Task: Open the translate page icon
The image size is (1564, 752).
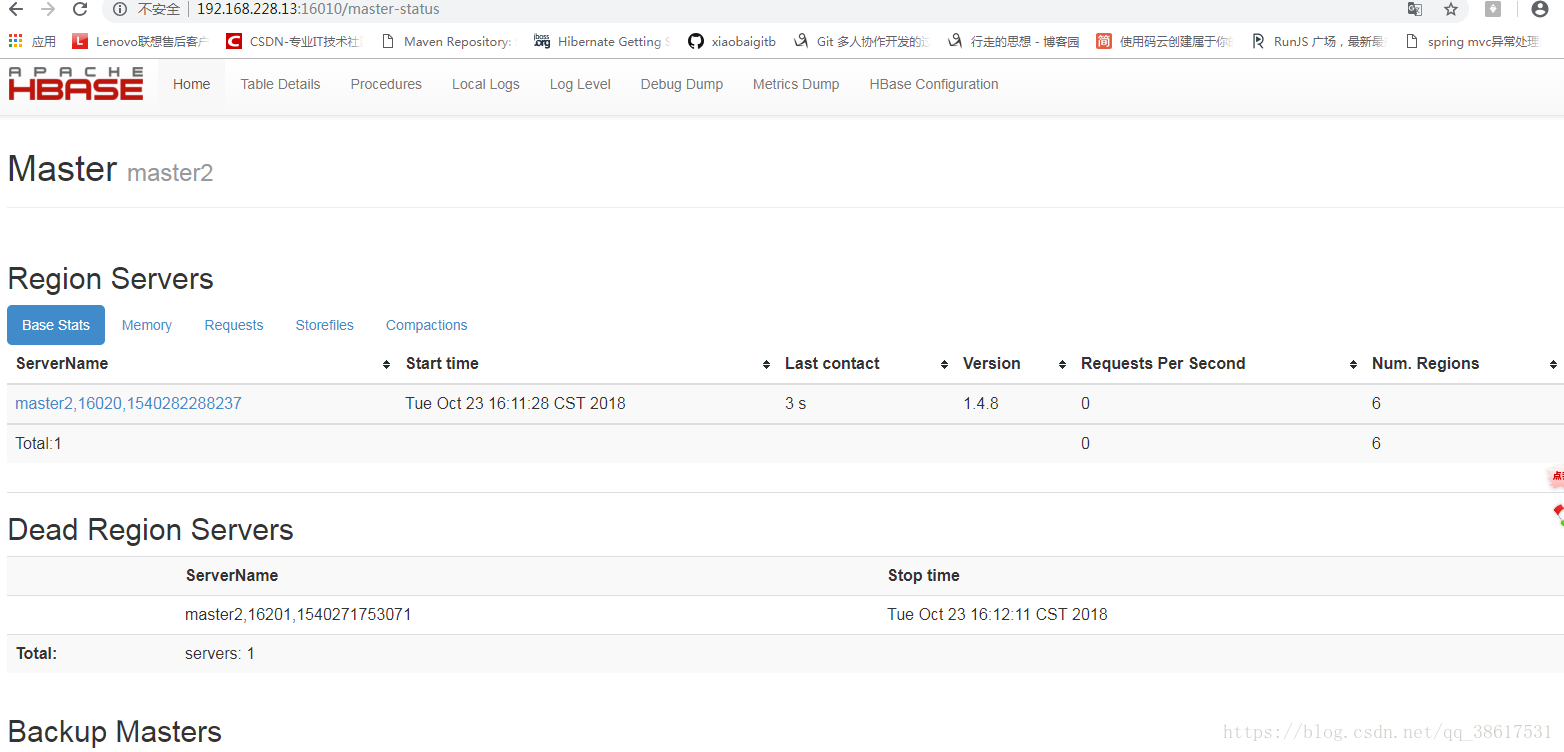Action: pos(1415,9)
